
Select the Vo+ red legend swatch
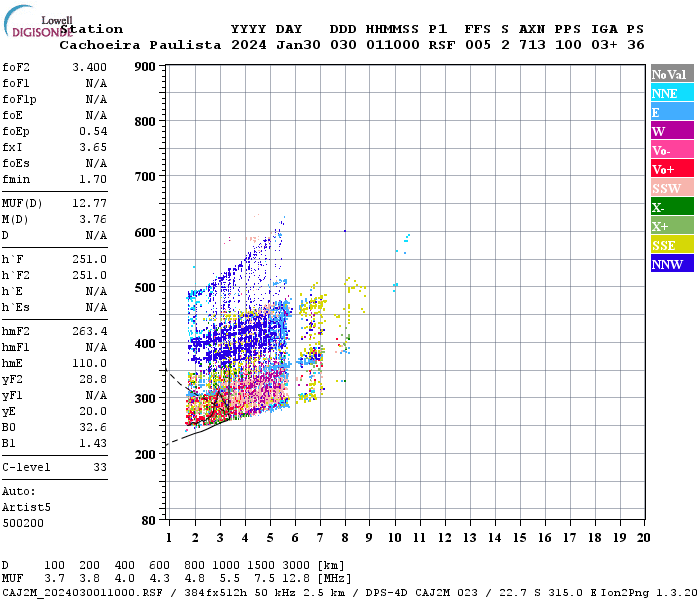coord(672,168)
